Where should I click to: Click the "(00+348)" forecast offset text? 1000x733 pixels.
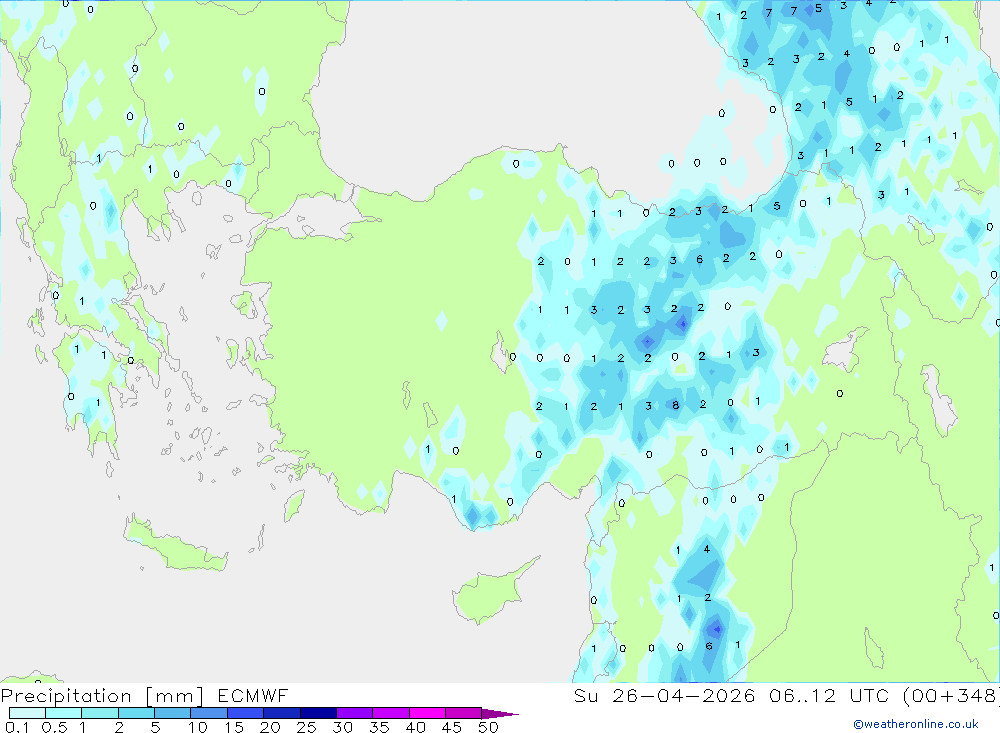click(951, 695)
